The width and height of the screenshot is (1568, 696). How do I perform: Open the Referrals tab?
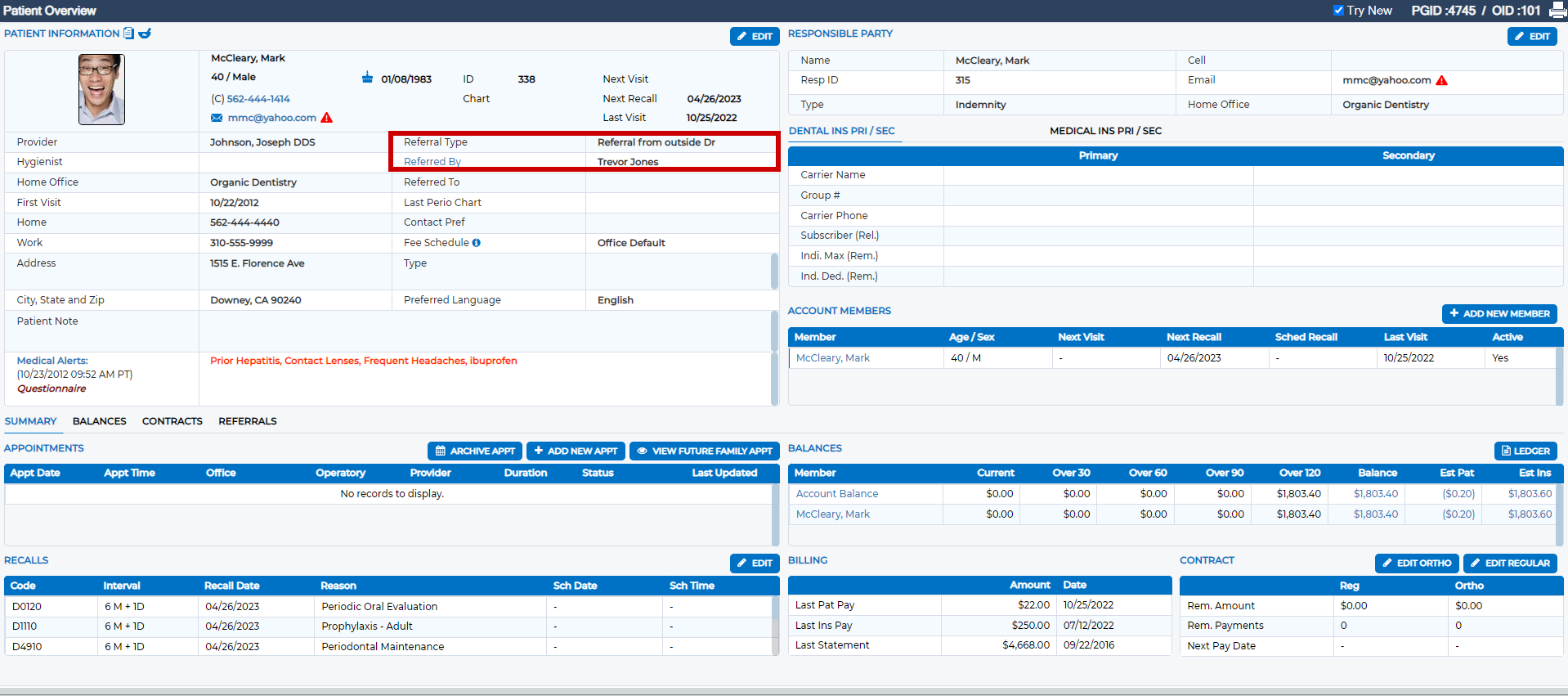(x=248, y=421)
